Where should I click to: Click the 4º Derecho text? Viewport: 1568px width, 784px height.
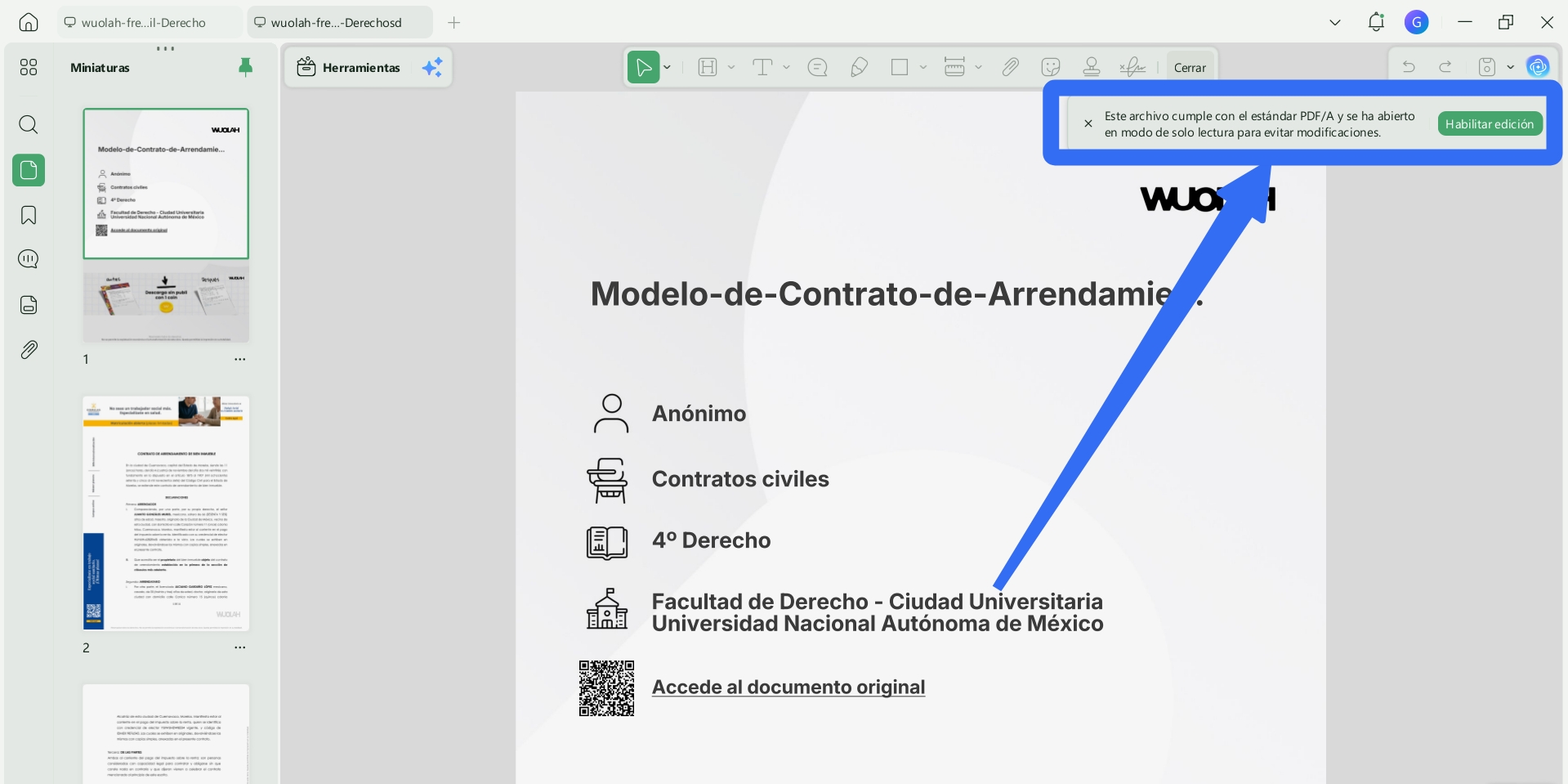point(711,540)
